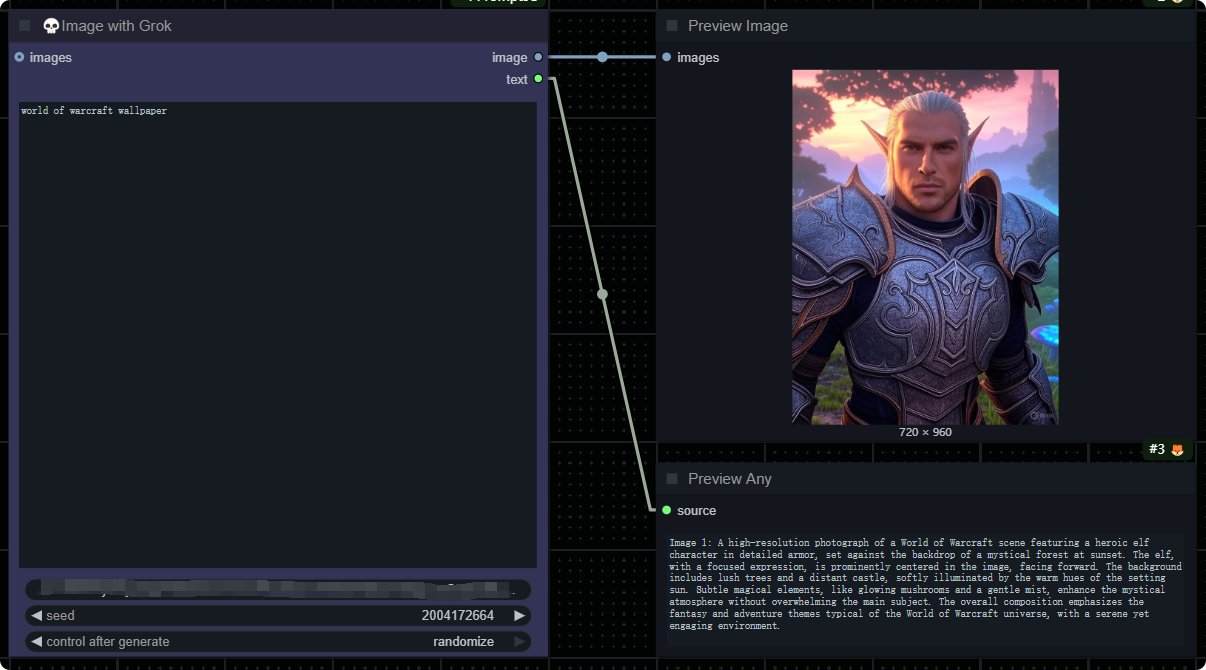Click the generated elf warrior preview image

coord(925,247)
